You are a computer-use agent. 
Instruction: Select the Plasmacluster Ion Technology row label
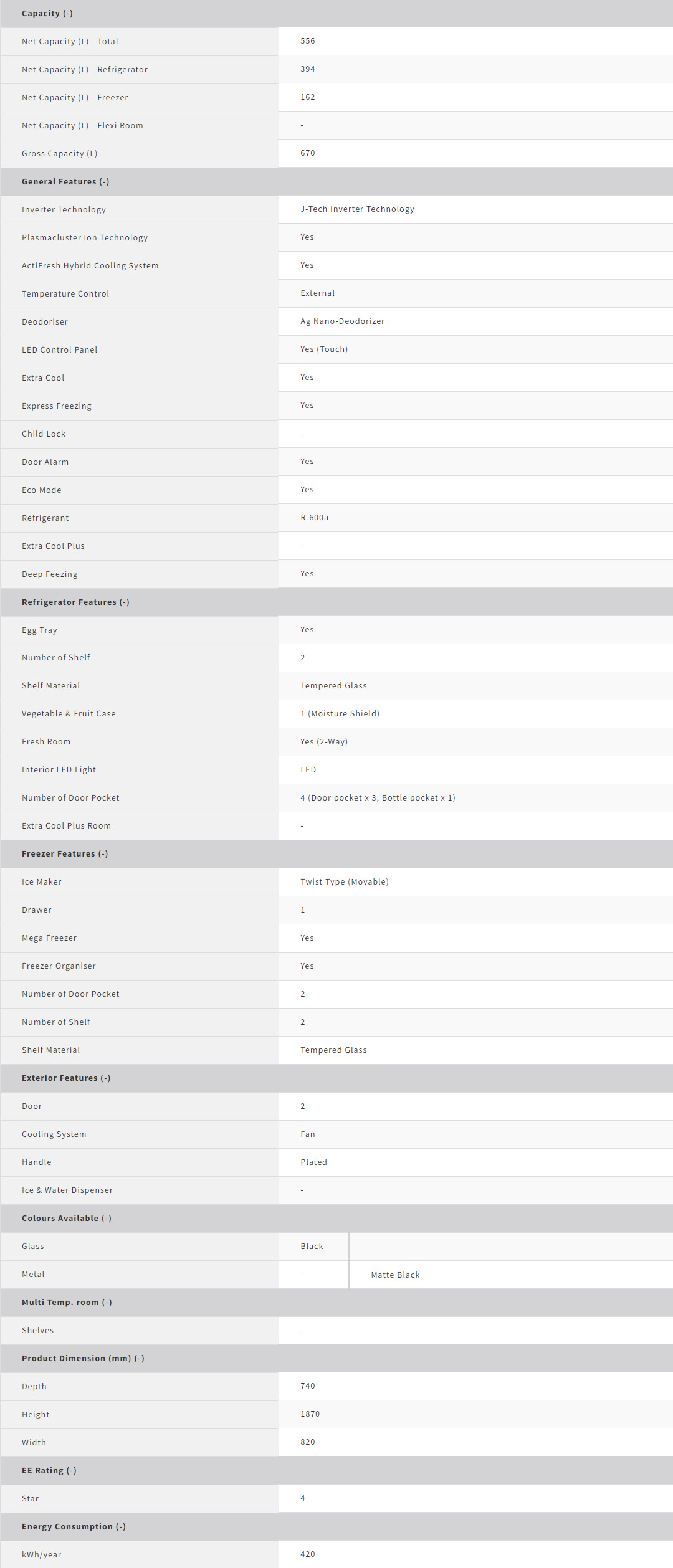pyautogui.click(x=85, y=238)
